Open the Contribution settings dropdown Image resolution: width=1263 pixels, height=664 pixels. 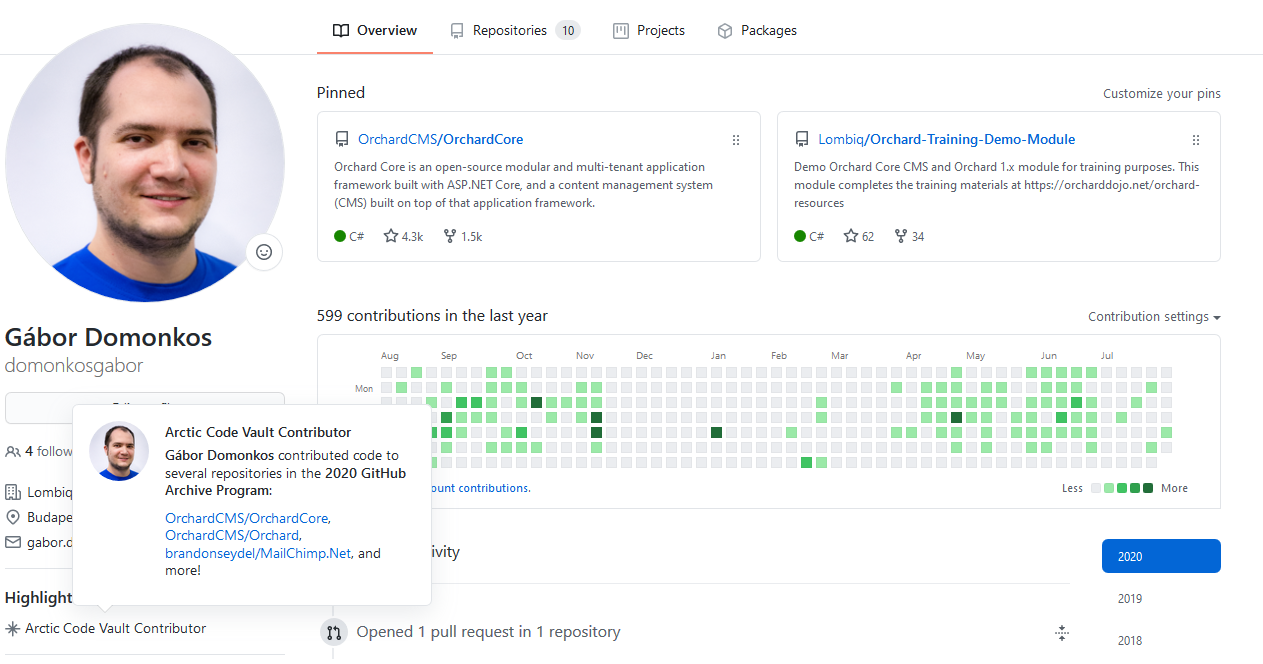1155,317
